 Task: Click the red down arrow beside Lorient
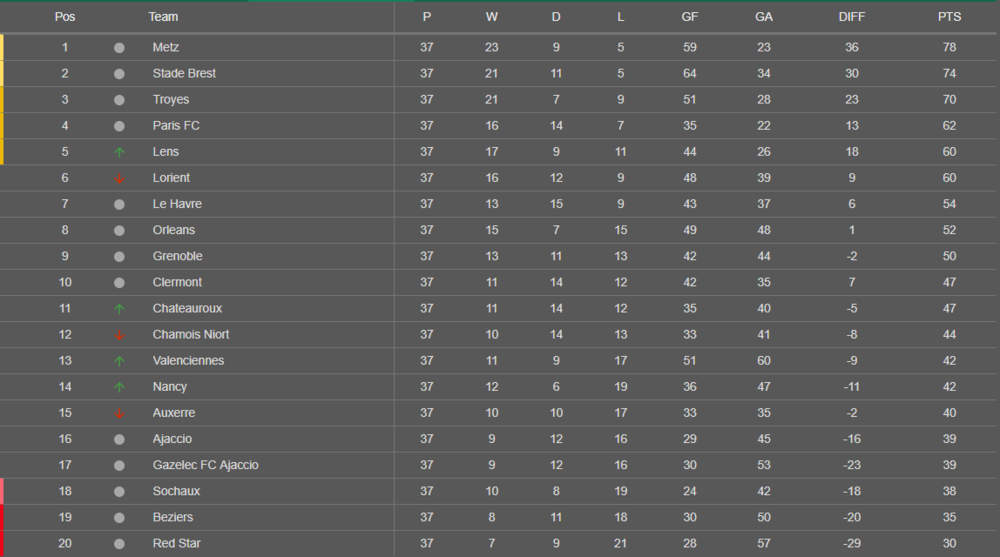[x=119, y=179]
